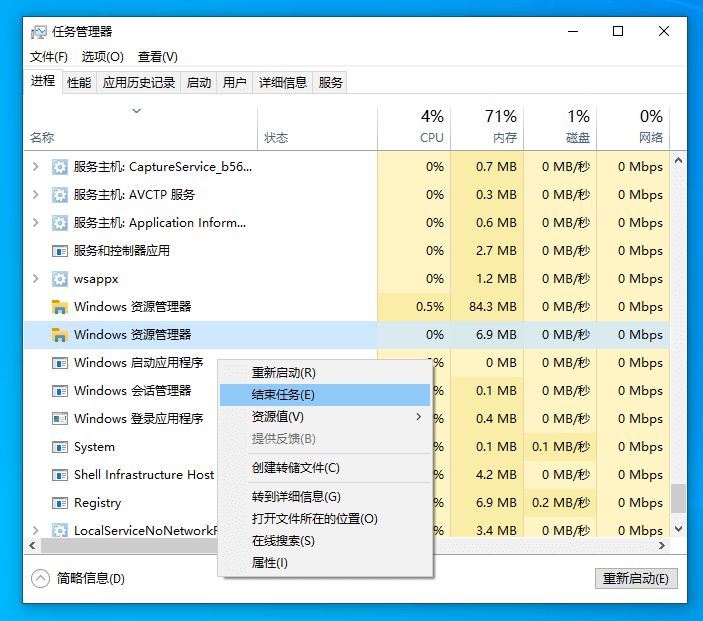
Task: Click the vertical scrollbar down arrow
Action: tap(679, 528)
